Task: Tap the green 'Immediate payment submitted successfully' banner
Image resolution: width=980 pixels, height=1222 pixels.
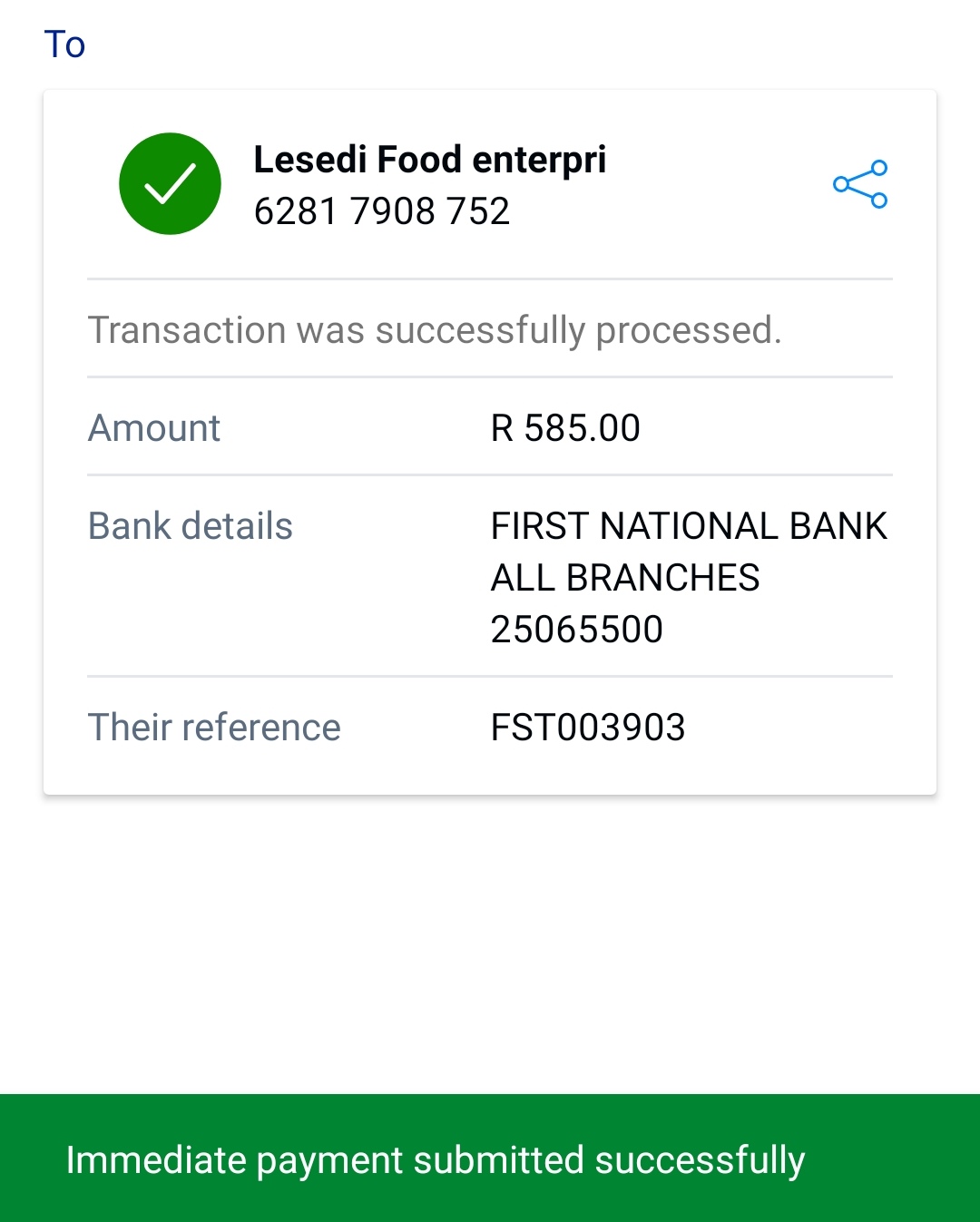Action: tap(490, 1158)
